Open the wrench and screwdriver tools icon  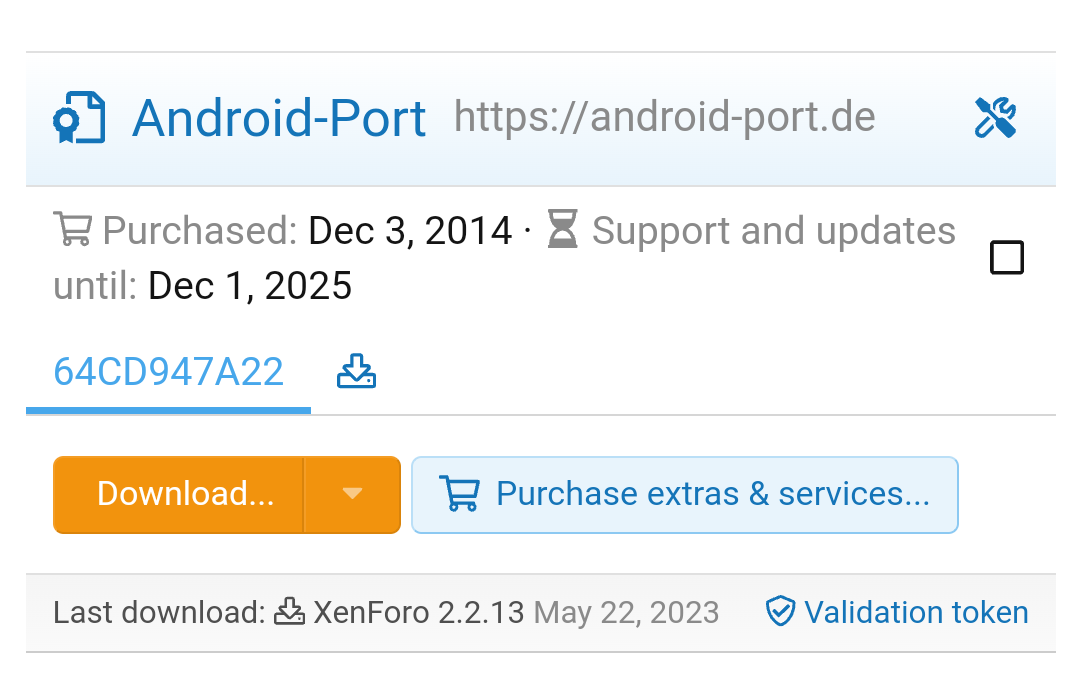pos(995,118)
